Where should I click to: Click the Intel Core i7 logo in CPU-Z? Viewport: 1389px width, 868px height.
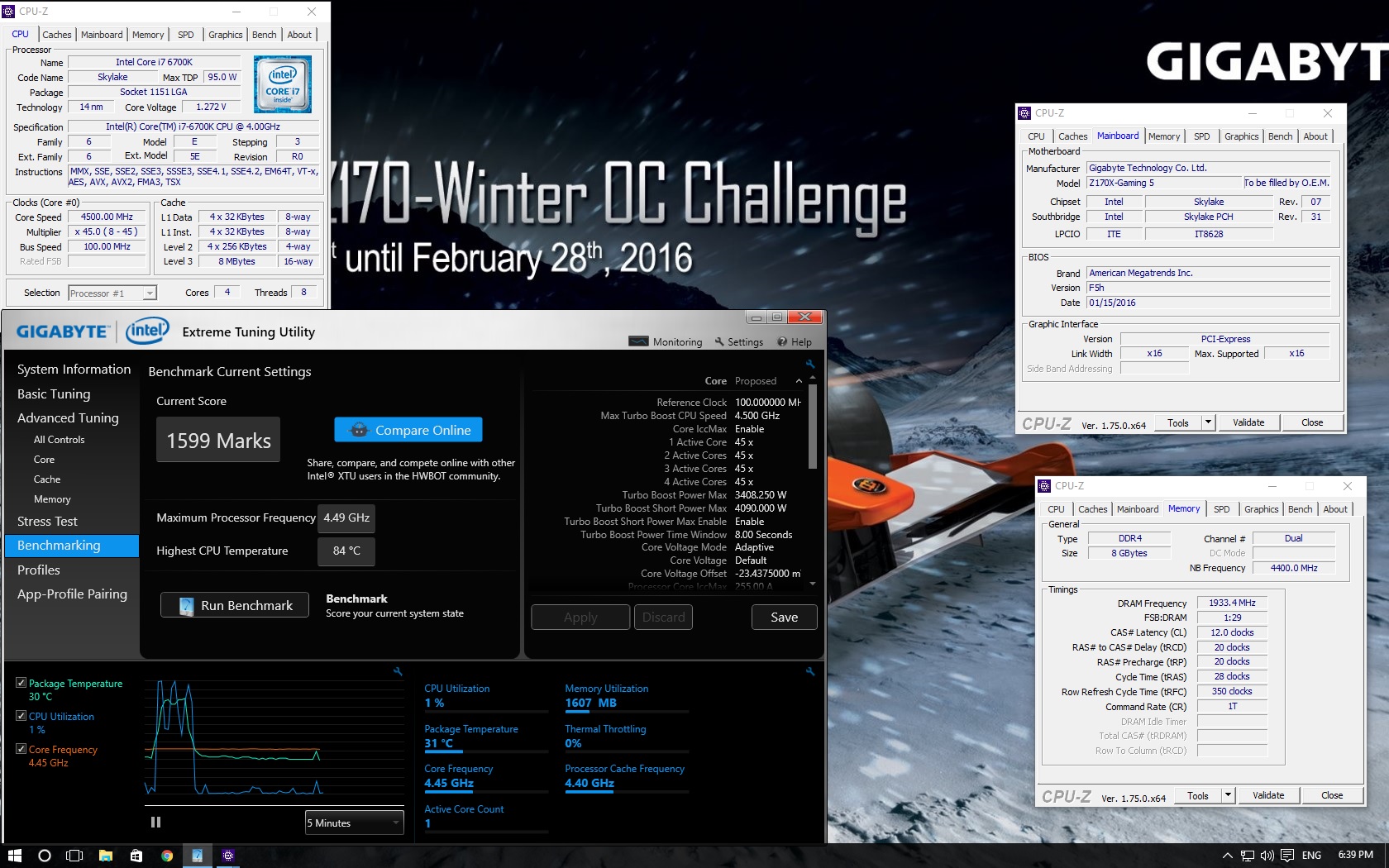283,84
